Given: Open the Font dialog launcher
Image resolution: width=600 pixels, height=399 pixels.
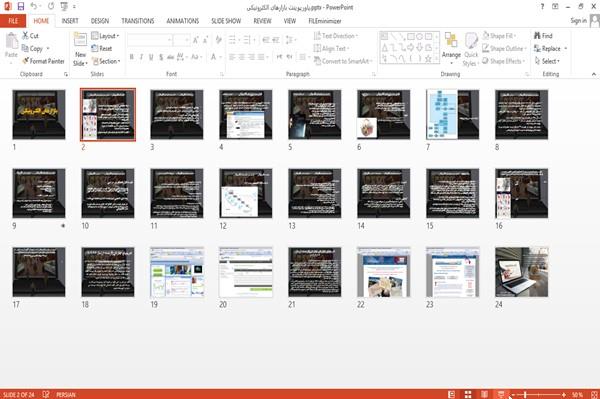Looking at the screenshot, I should [221, 74].
